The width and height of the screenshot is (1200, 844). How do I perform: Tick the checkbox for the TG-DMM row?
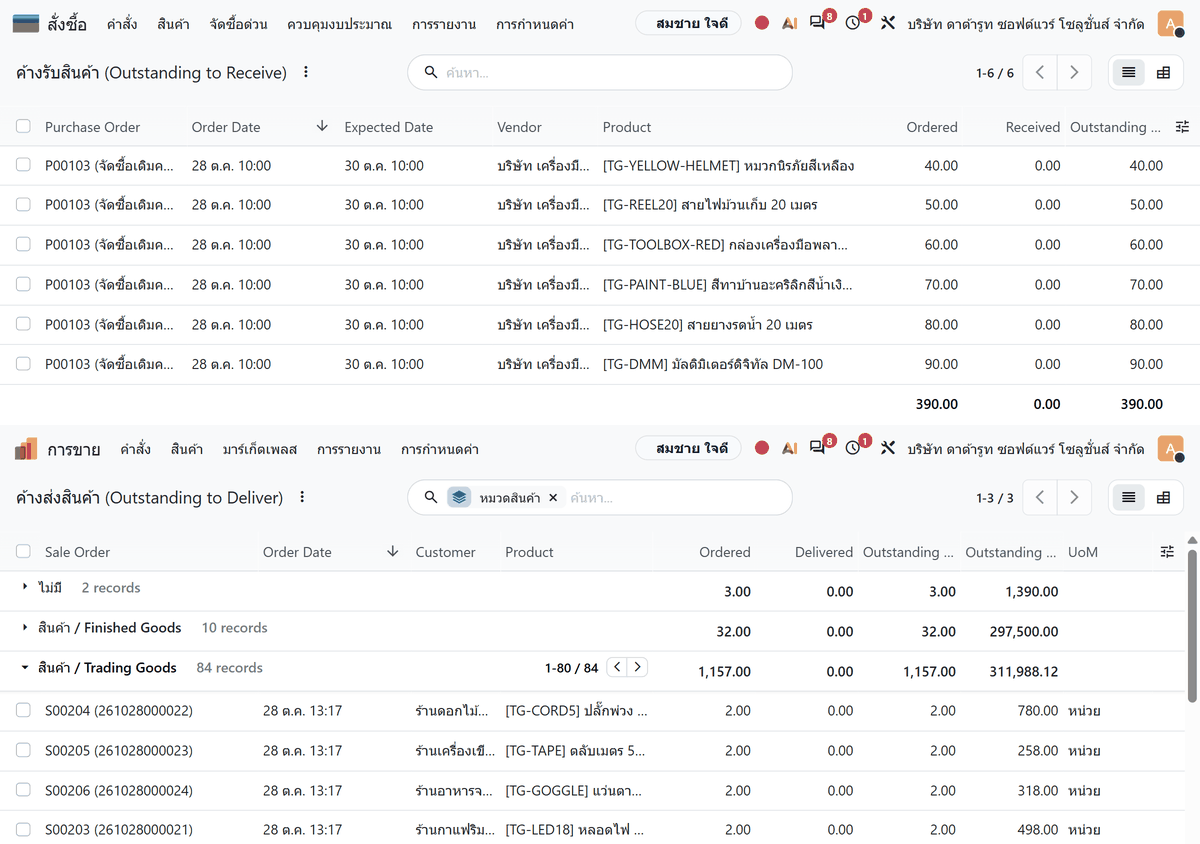pyautogui.click(x=23, y=364)
